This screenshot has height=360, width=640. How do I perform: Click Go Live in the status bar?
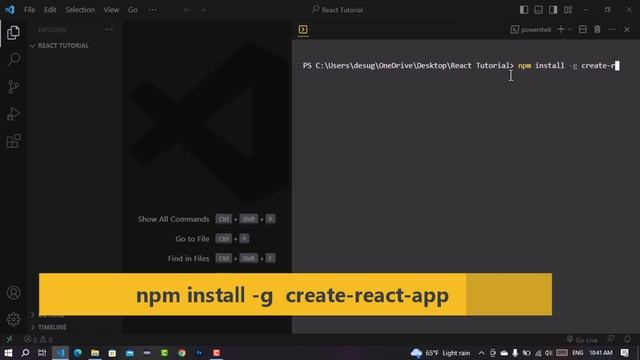click(x=582, y=340)
